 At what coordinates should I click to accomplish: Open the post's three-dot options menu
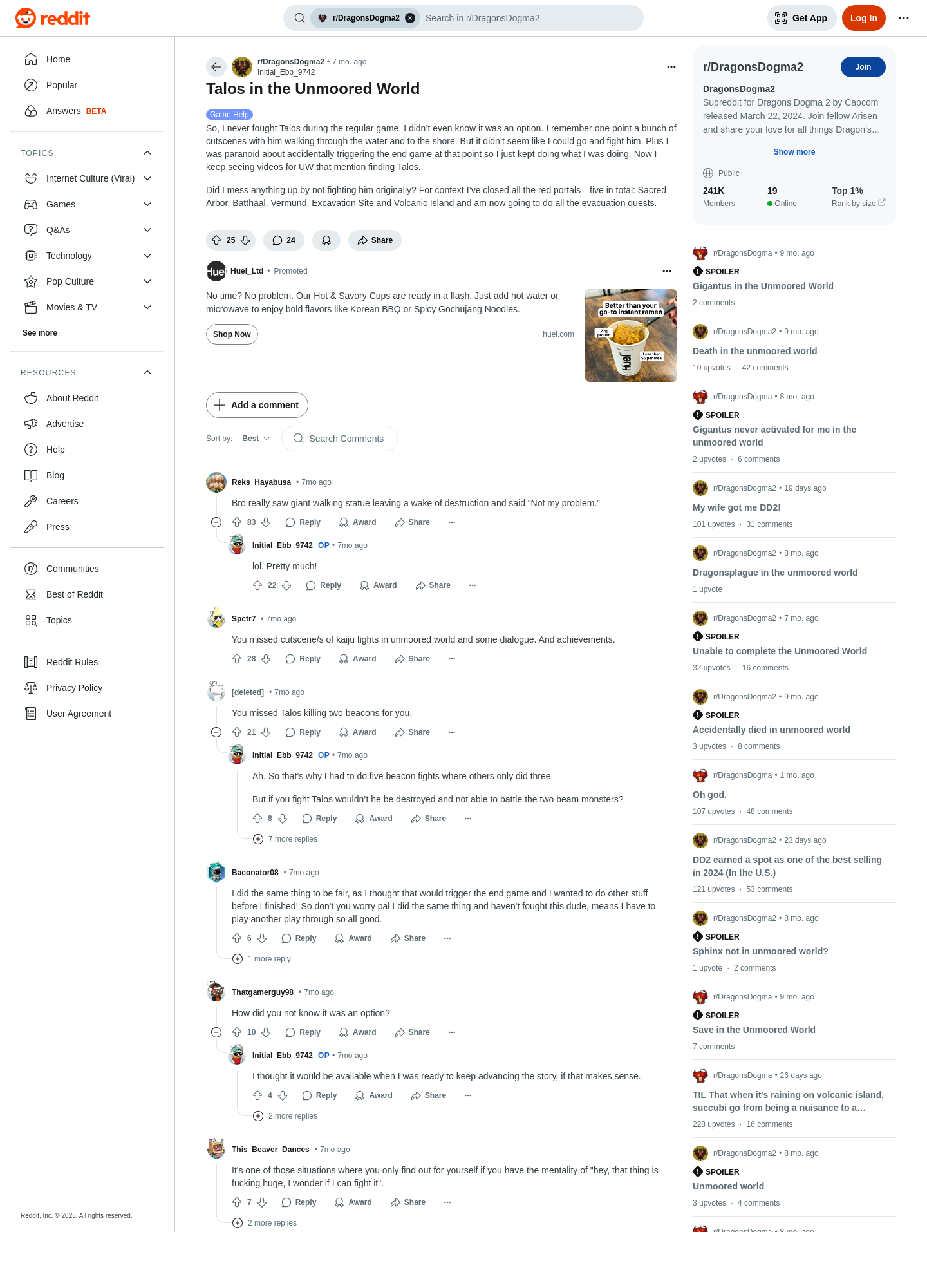coord(671,67)
